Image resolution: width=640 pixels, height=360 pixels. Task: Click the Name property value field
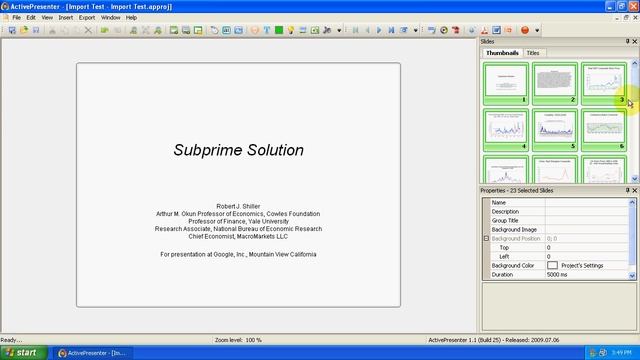(x=587, y=202)
